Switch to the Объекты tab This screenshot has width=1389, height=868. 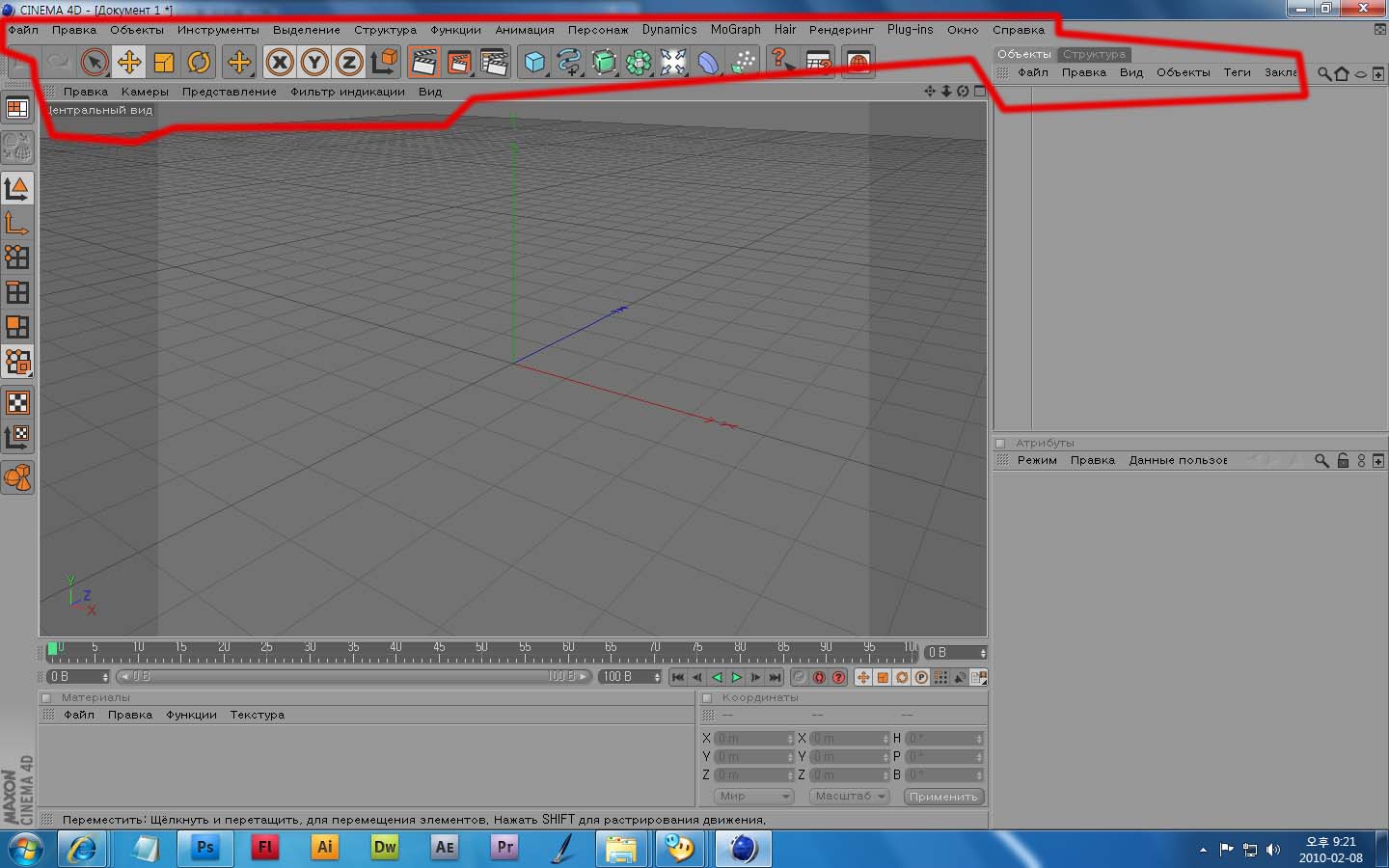pyautogui.click(x=1024, y=54)
